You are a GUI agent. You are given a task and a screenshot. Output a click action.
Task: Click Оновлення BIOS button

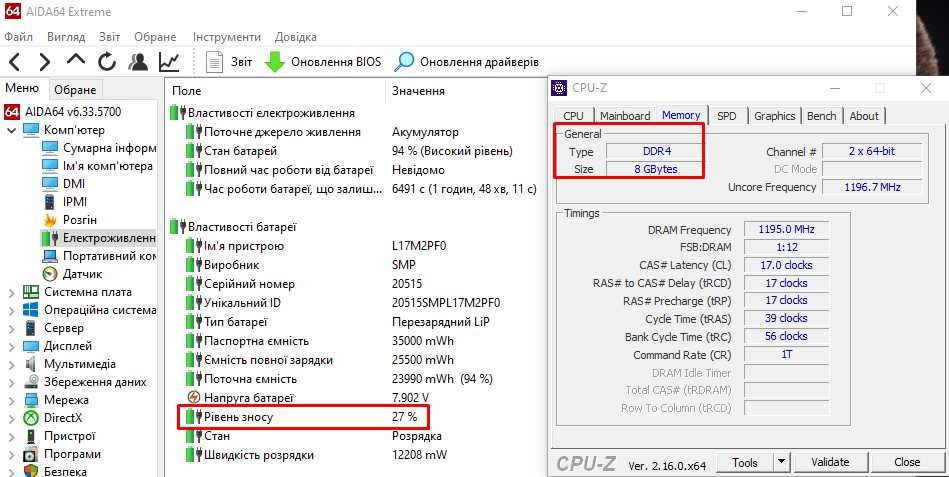pyautogui.click(x=323, y=62)
